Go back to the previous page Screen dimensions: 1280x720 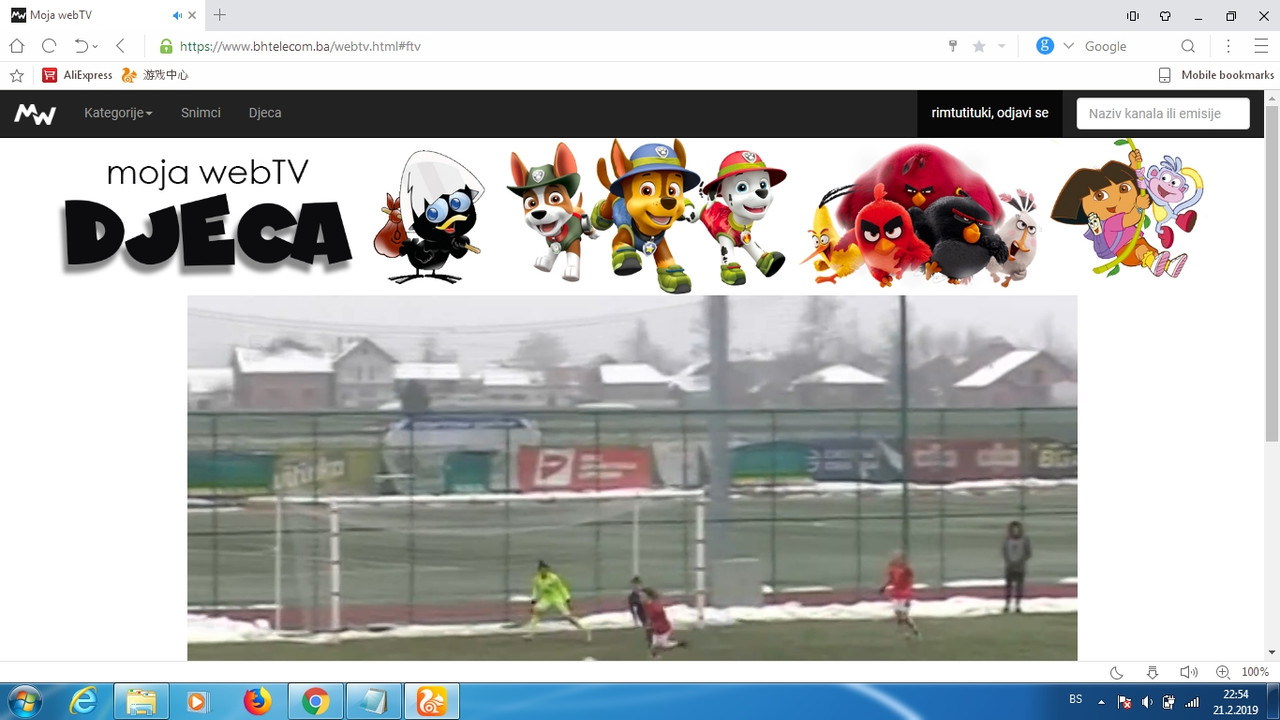(x=120, y=46)
